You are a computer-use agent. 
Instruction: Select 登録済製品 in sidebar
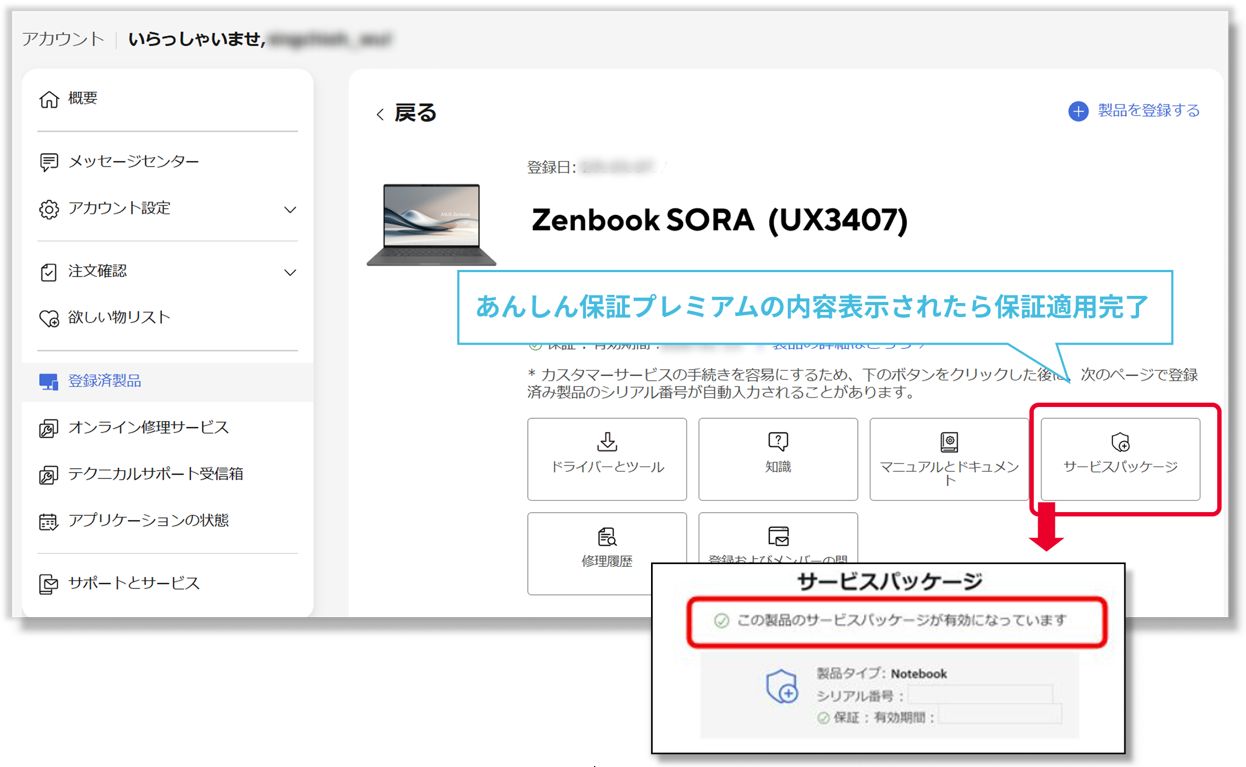tap(167, 381)
